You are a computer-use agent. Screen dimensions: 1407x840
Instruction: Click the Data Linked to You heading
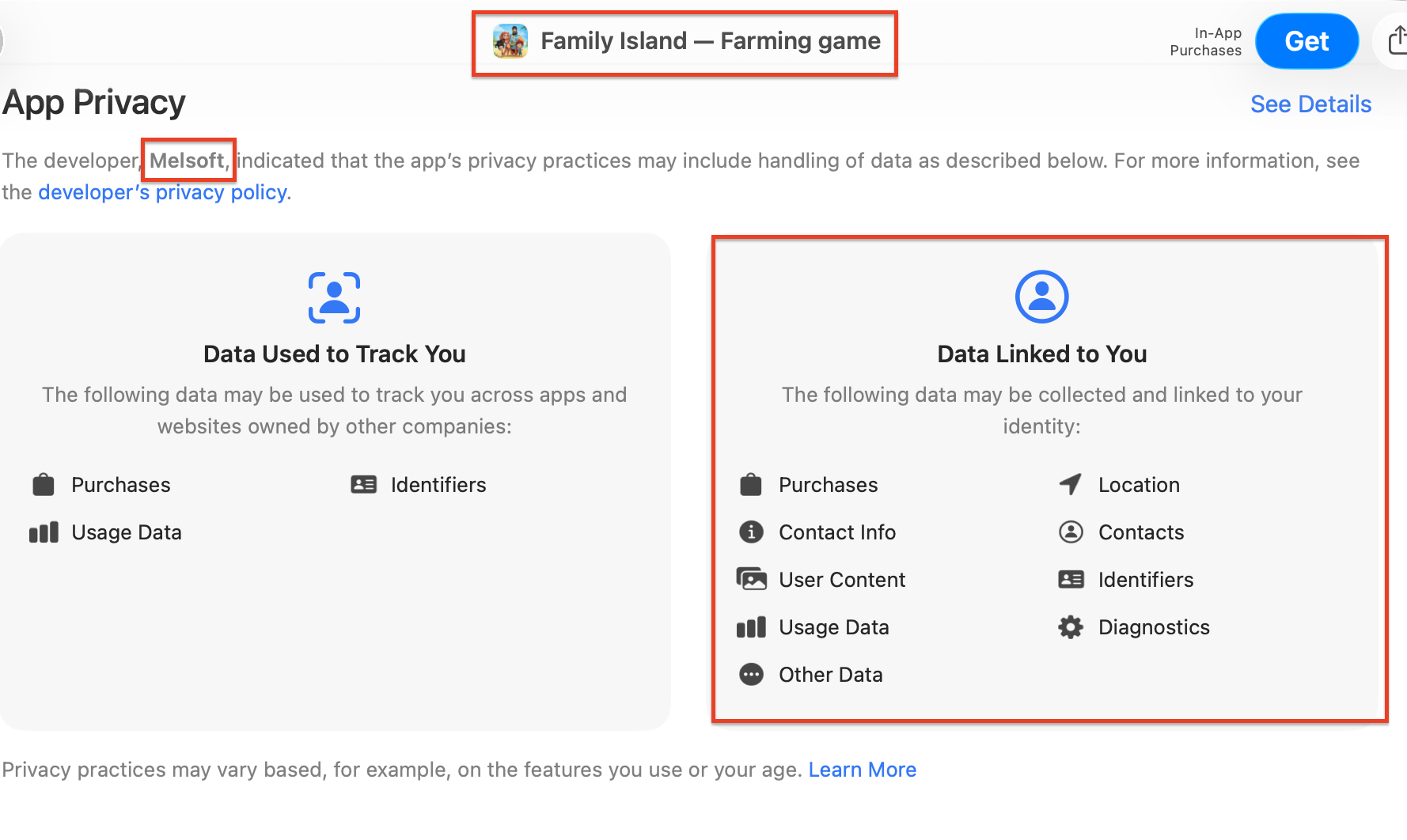pos(1041,354)
